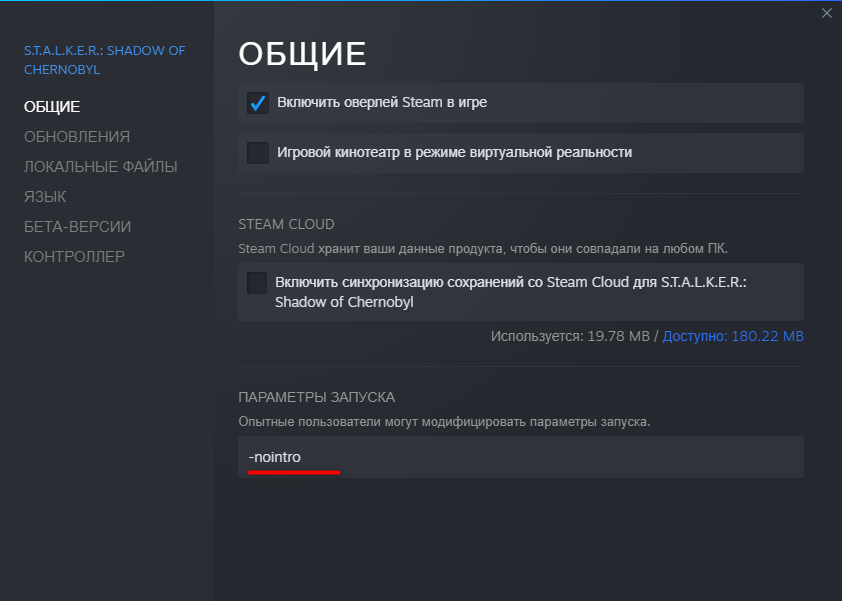Close the properties window with X

click(826, 13)
